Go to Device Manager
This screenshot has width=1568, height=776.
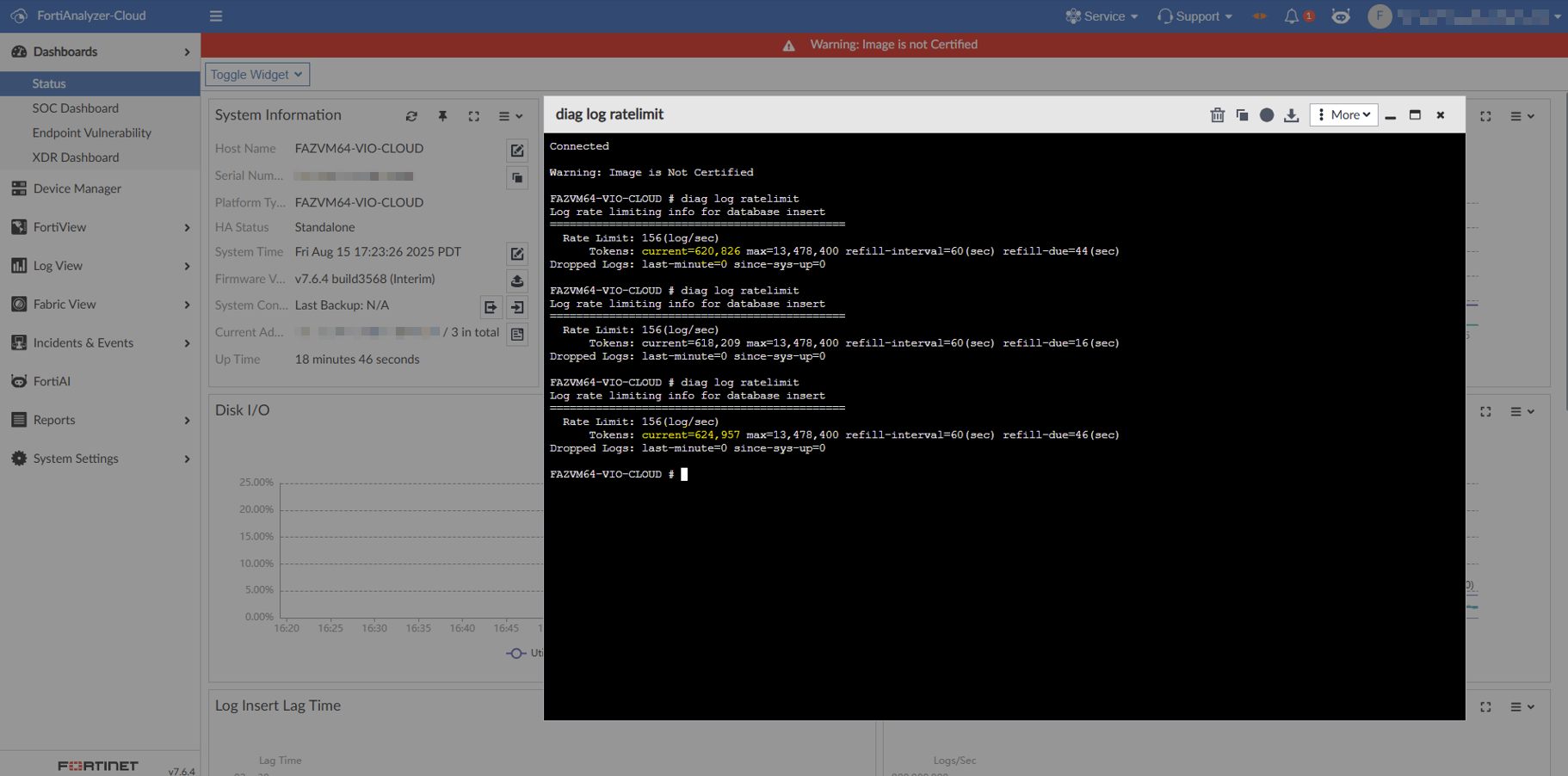[x=77, y=188]
